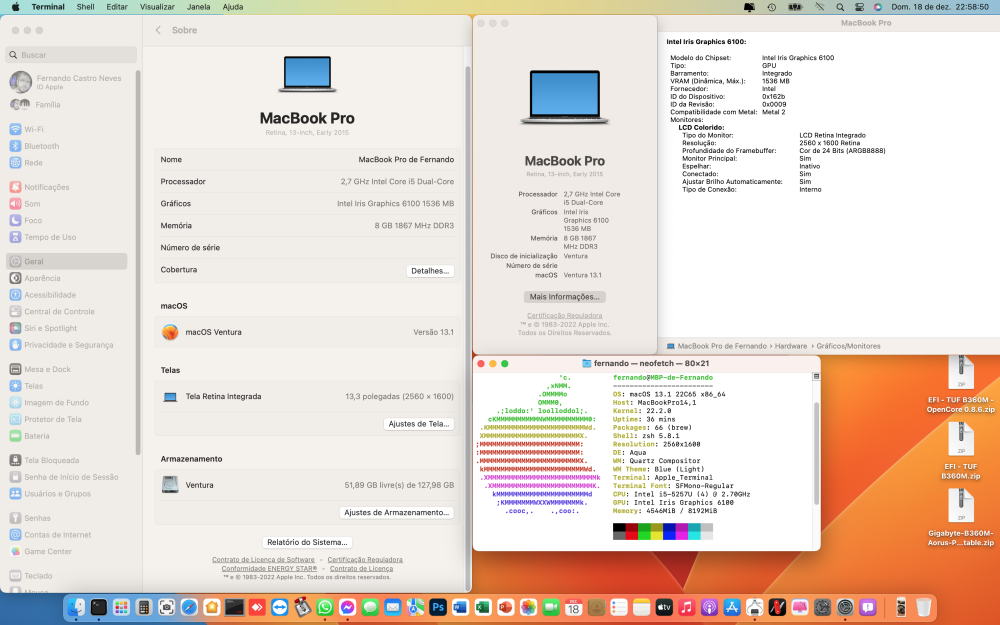Viewport: 1000px width, 625px height.
Task: Open Certificação Reguladora in small About window
Action: [x=564, y=316]
